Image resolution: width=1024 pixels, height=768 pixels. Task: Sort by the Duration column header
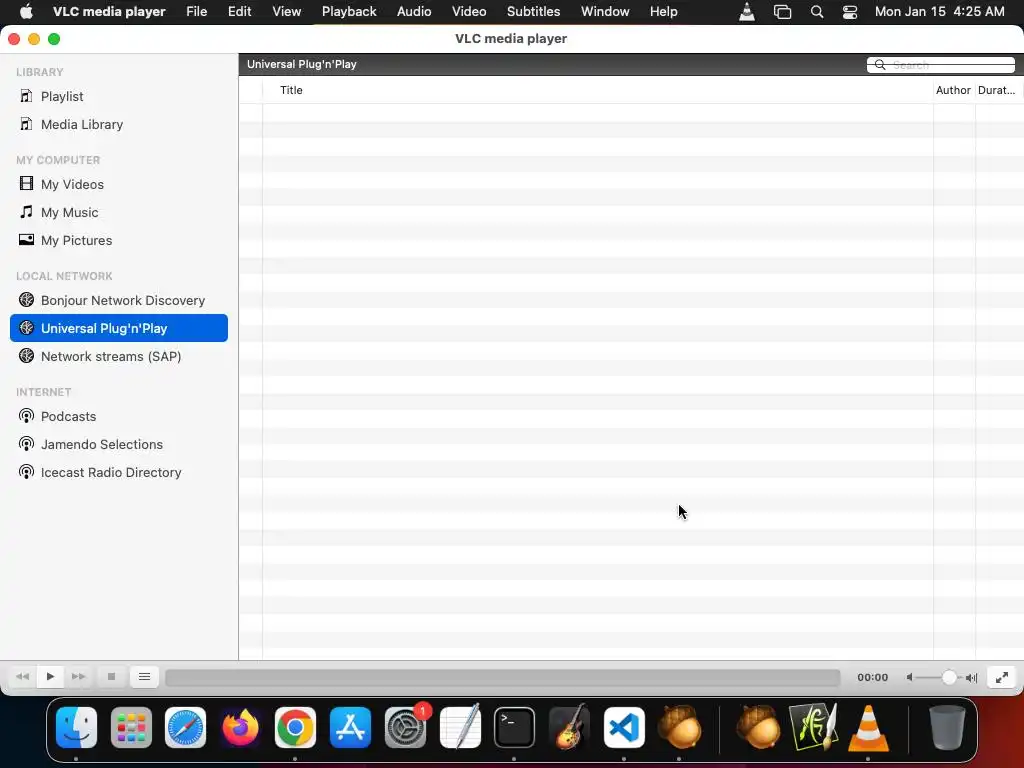(997, 90)
